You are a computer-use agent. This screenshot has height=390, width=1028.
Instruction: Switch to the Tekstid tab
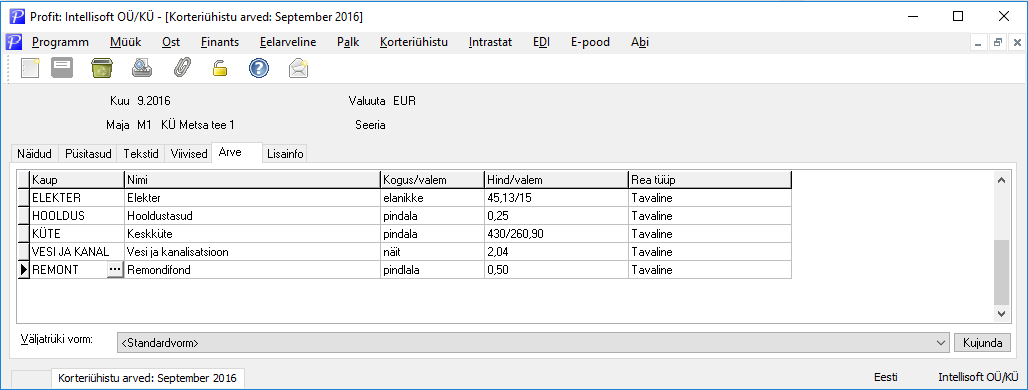[x=141, y=154]
